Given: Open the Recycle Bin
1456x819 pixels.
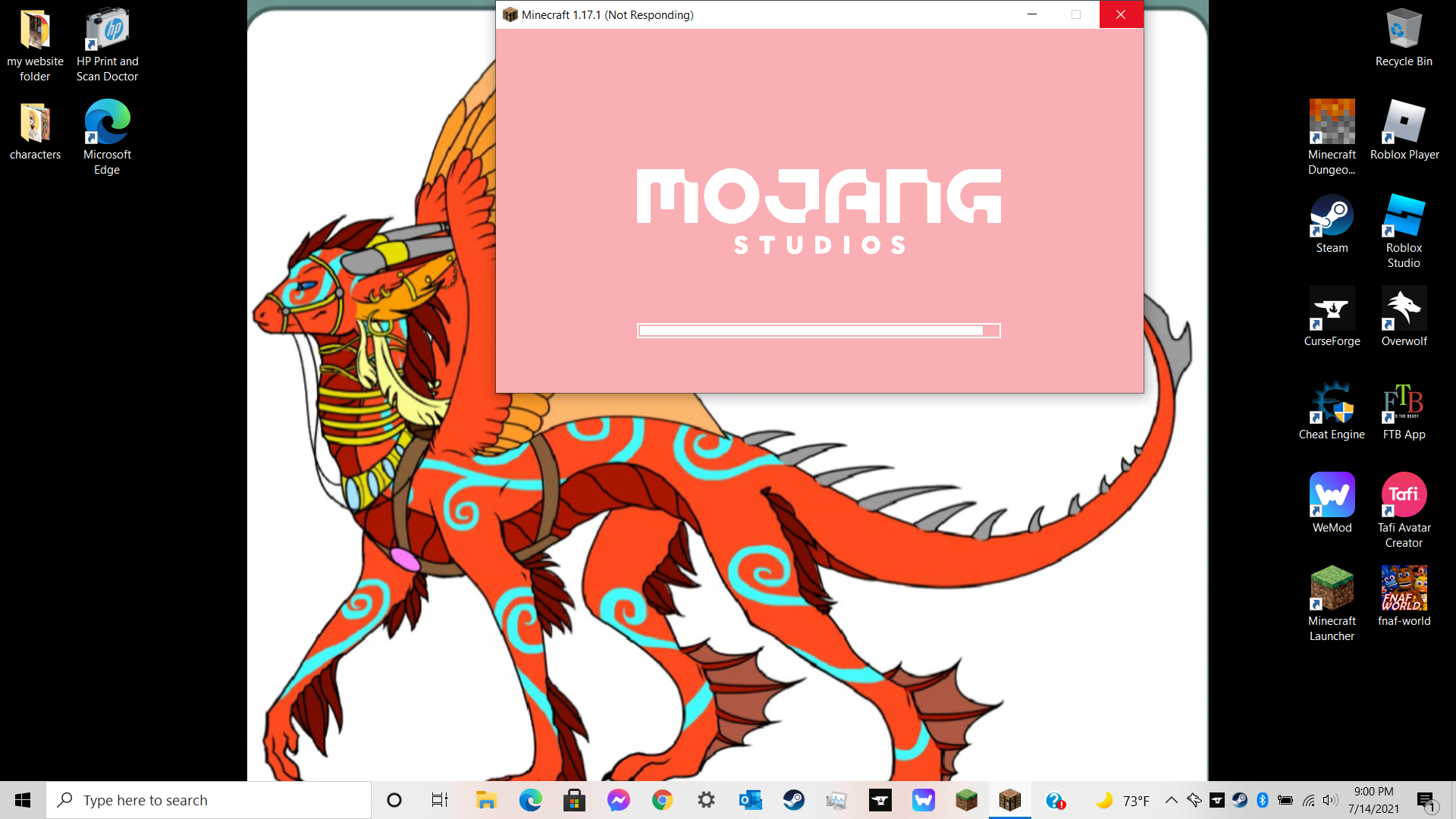Looking at the screenshot, I should [1404, 31].
